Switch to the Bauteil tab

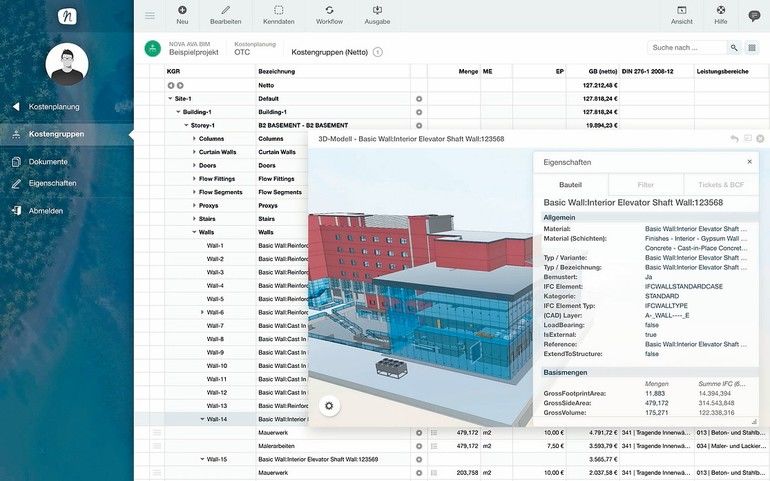pyautogui.click(x=569, y=185)
